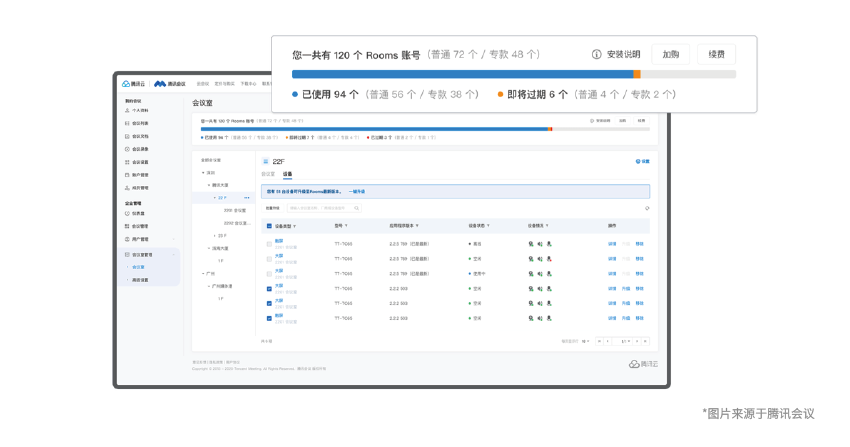
Task: Click the 腾讯云 logo at top left
Action: point(133,84)
